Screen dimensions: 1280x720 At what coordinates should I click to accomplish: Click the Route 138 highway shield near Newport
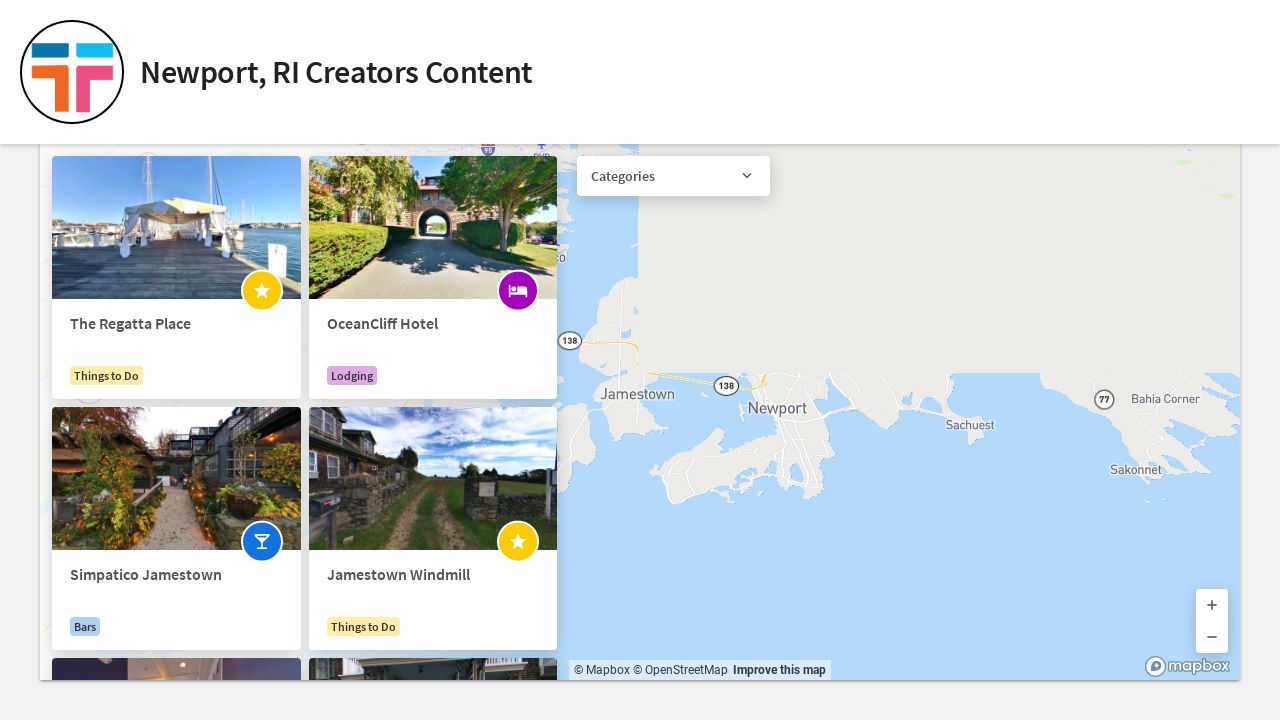726,386
